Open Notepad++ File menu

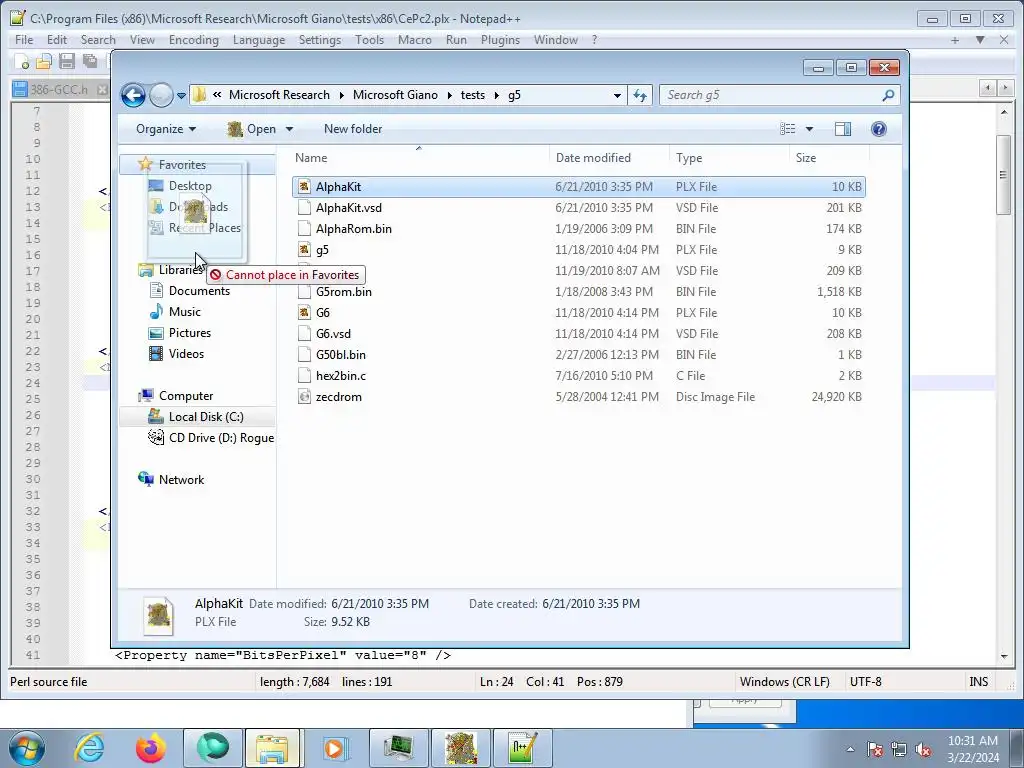24,40
